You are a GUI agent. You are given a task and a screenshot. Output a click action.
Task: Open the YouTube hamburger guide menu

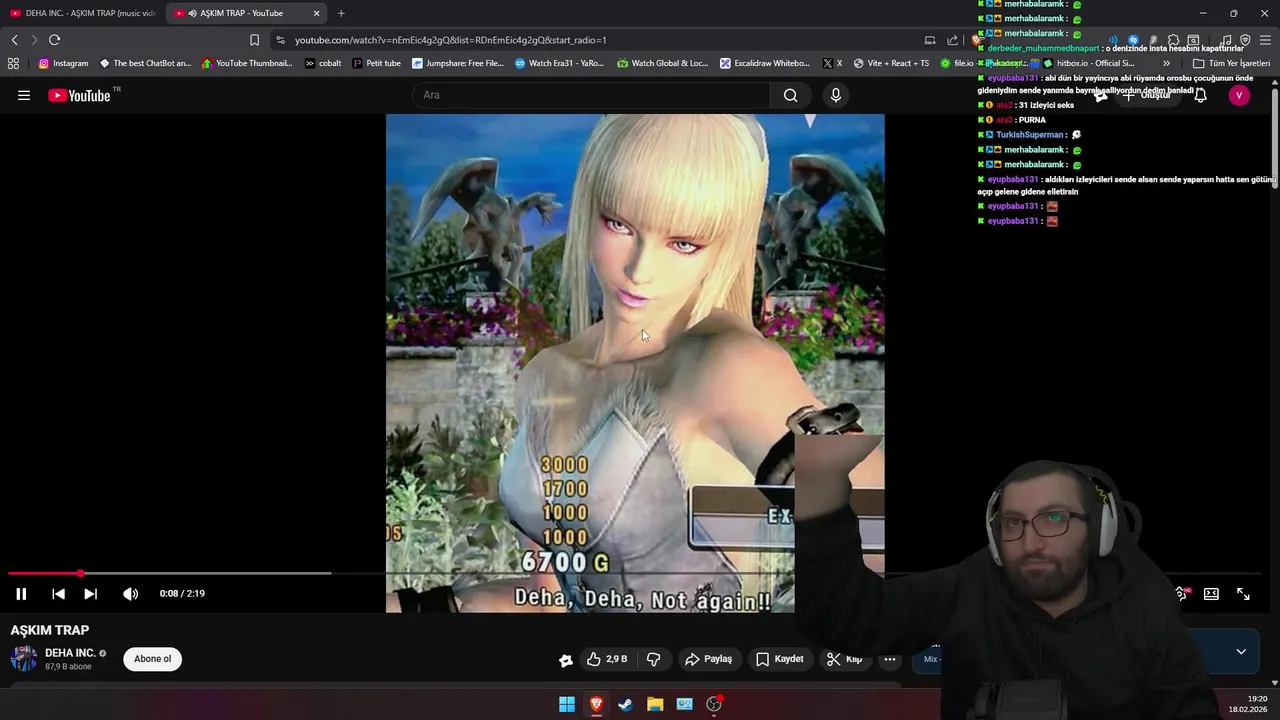tap(24, 95)
